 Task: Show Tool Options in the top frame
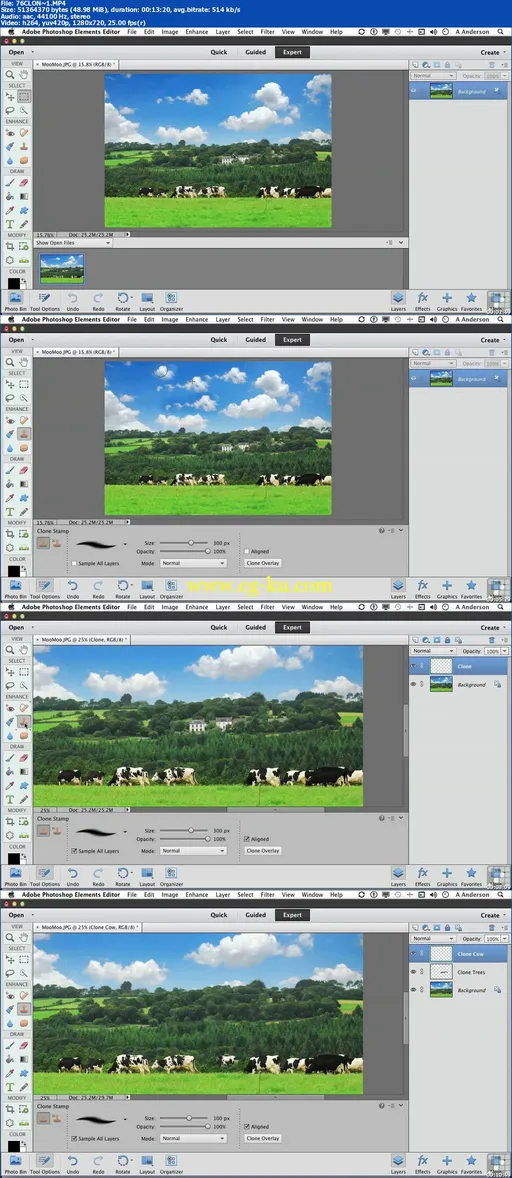tap(44, 300)
